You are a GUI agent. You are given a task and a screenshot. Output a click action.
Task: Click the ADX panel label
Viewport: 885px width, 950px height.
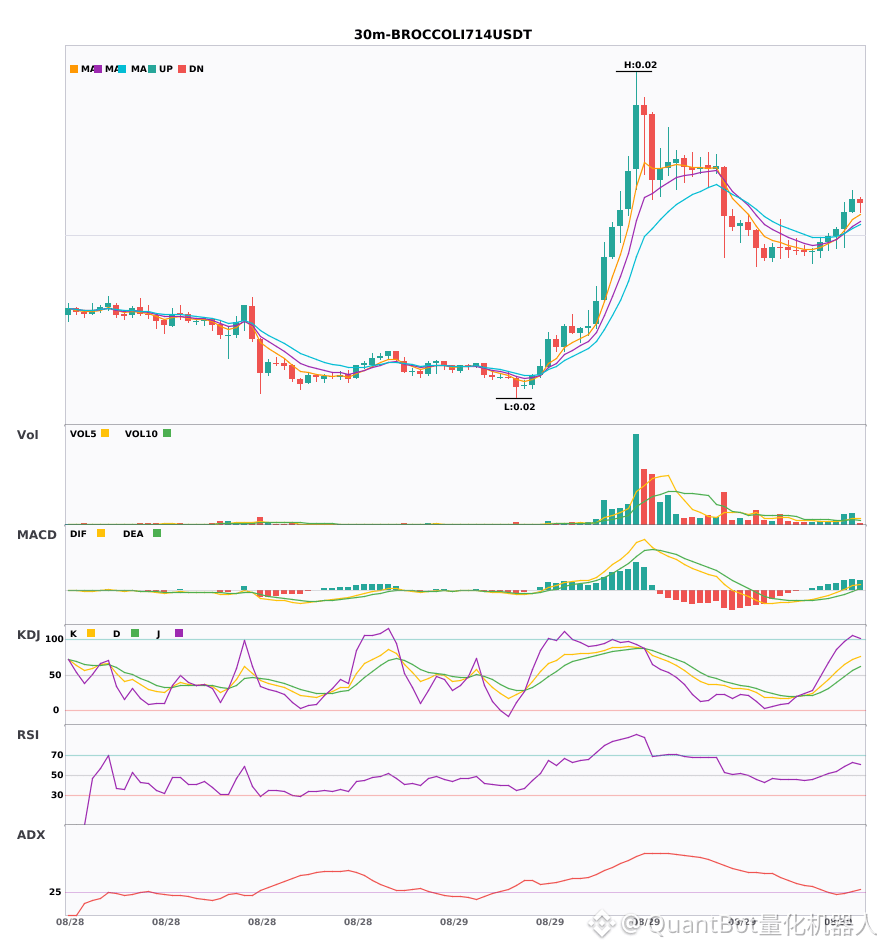tap(31, 834)
